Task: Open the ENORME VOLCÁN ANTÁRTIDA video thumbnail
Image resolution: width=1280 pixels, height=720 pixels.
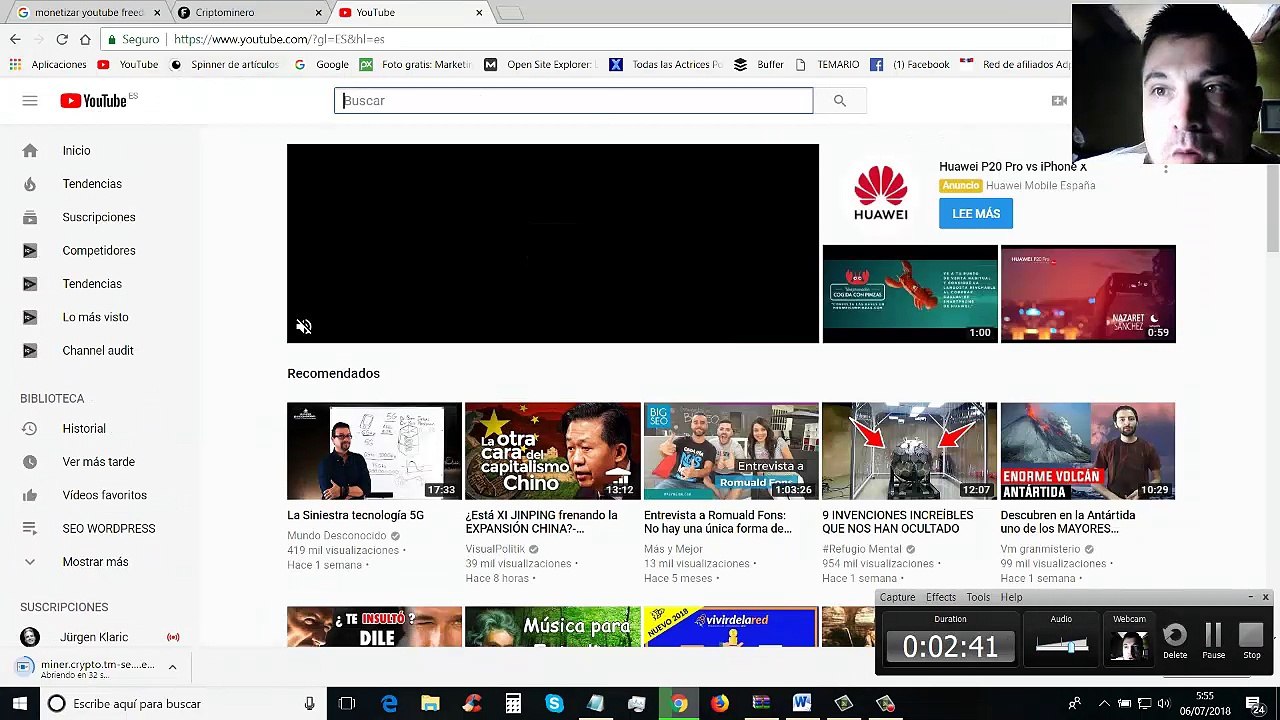Action: (1088, 451)
